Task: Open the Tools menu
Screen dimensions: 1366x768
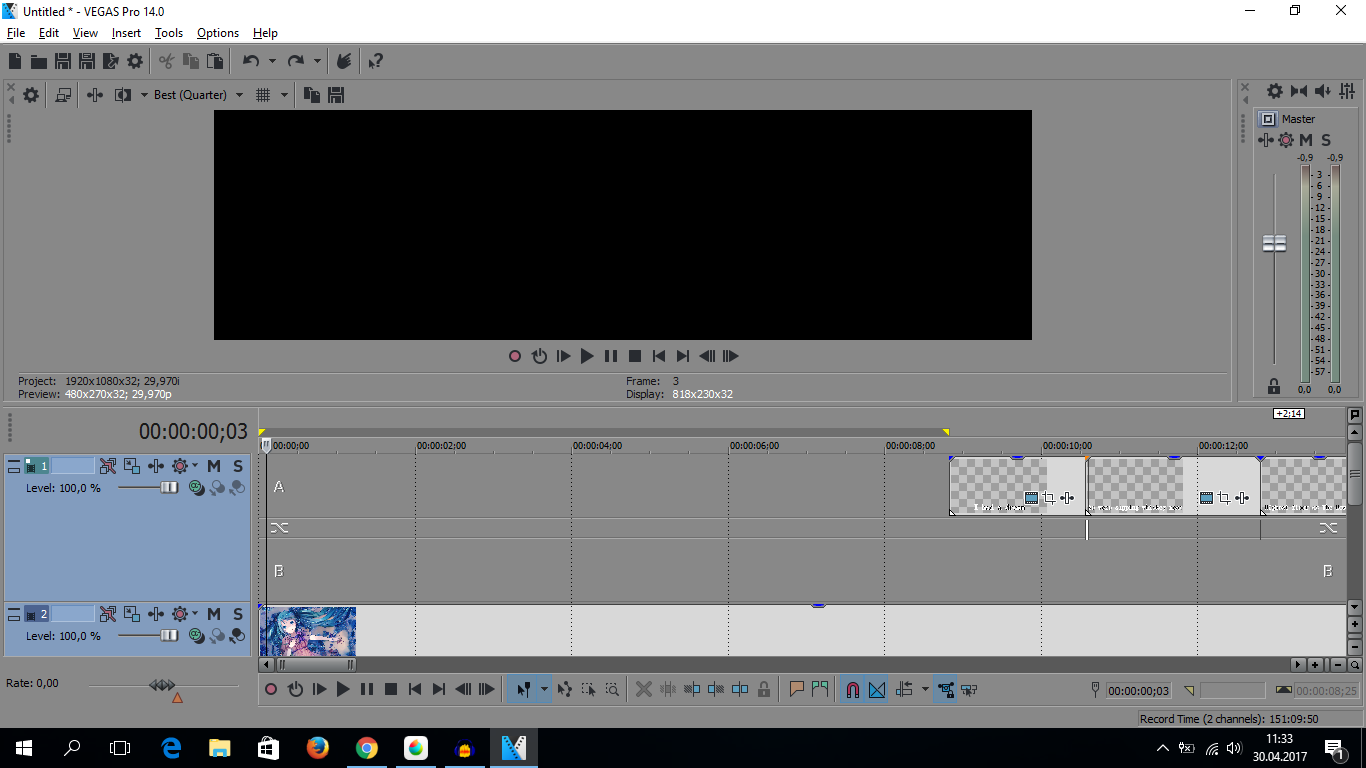Action: 169,33
